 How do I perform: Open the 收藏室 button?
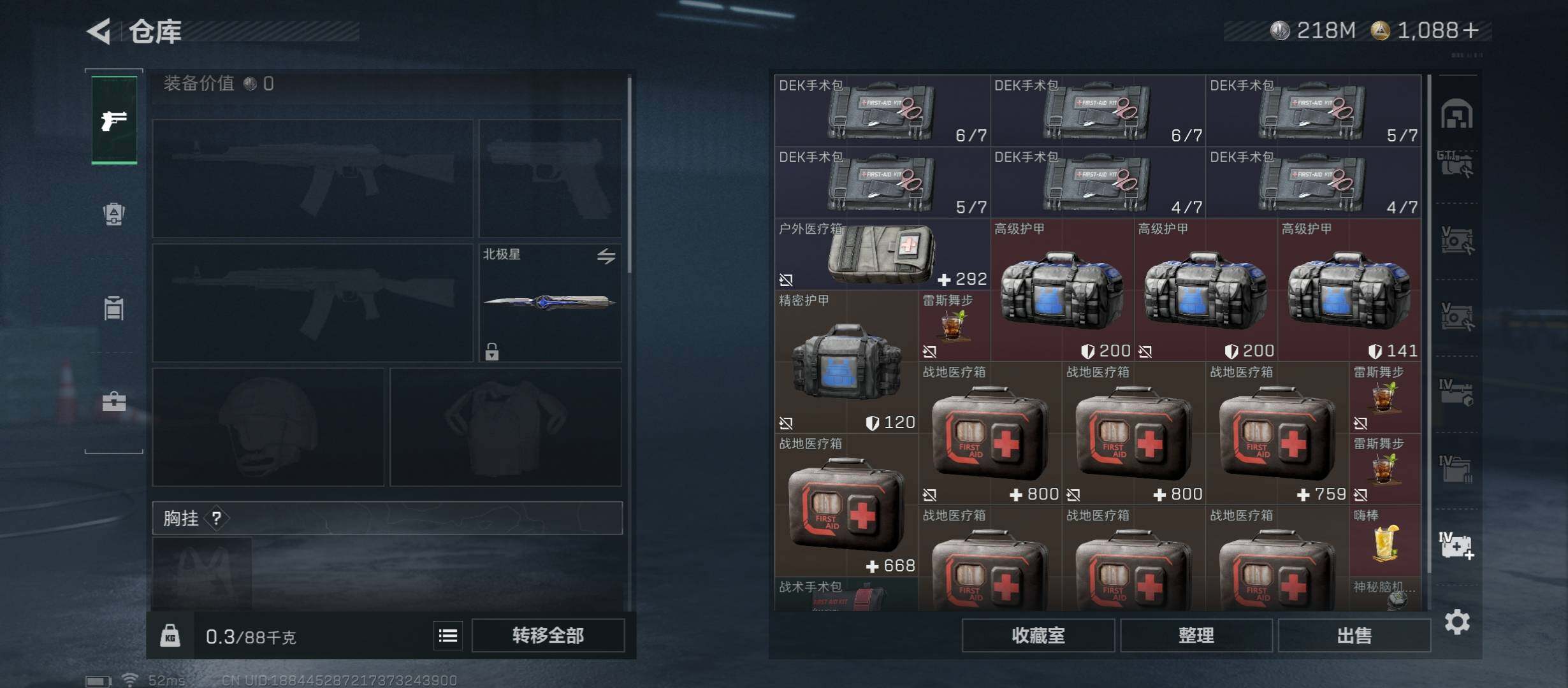pyautogui.click(x=1038, y=635)
